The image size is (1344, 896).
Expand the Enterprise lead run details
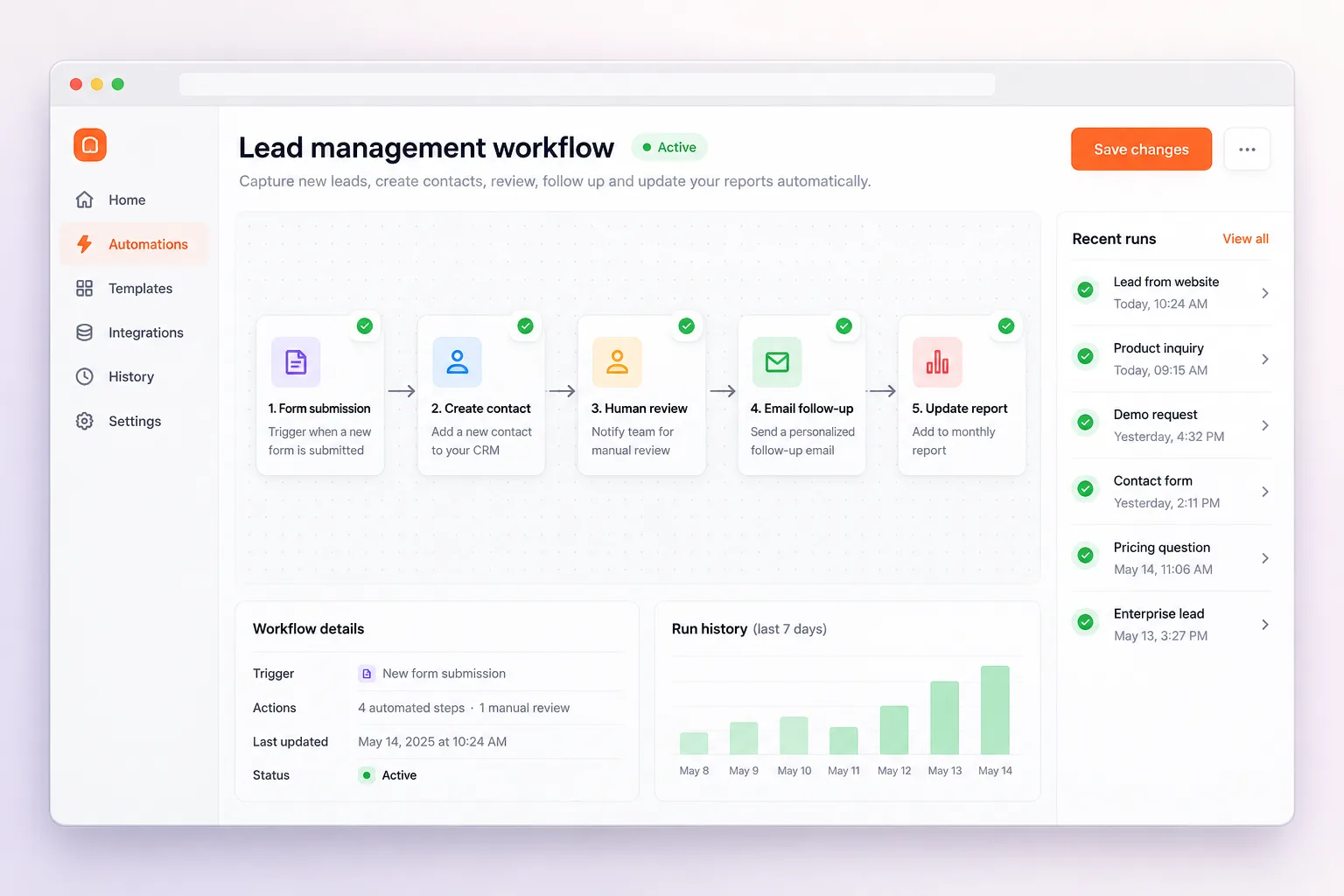[1265, 625]
